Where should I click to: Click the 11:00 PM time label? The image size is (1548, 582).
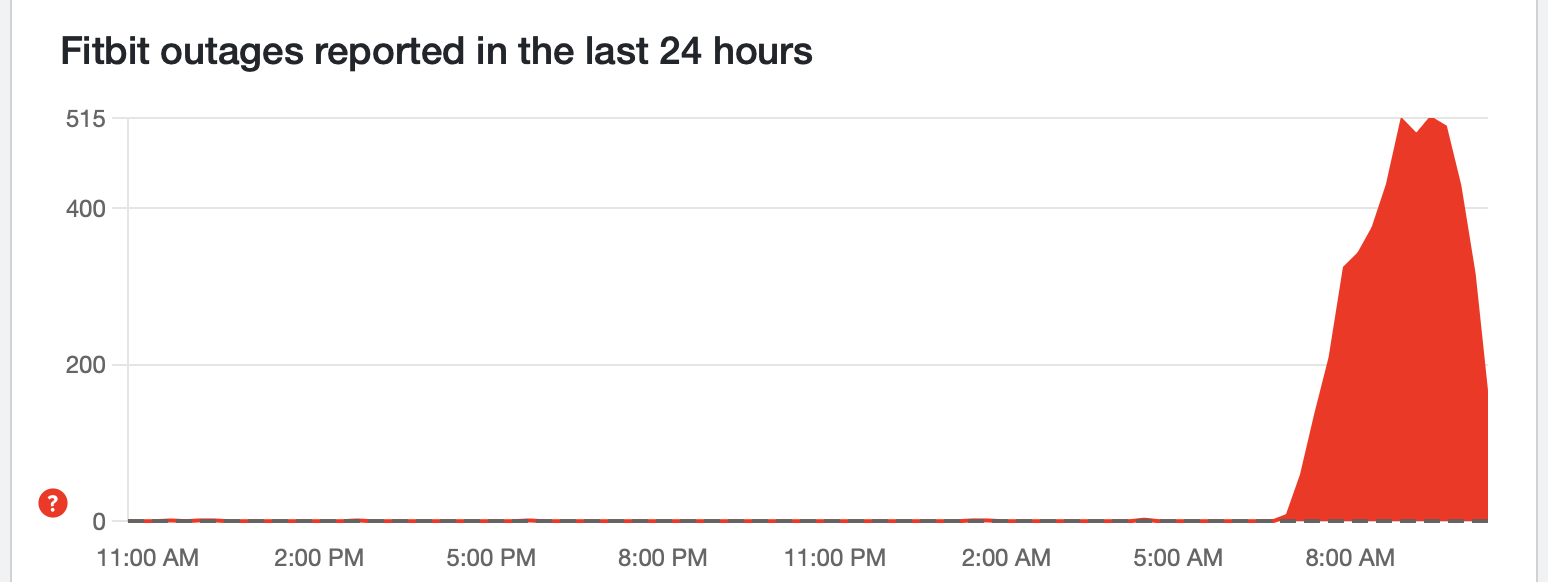[x=836, y=557]
